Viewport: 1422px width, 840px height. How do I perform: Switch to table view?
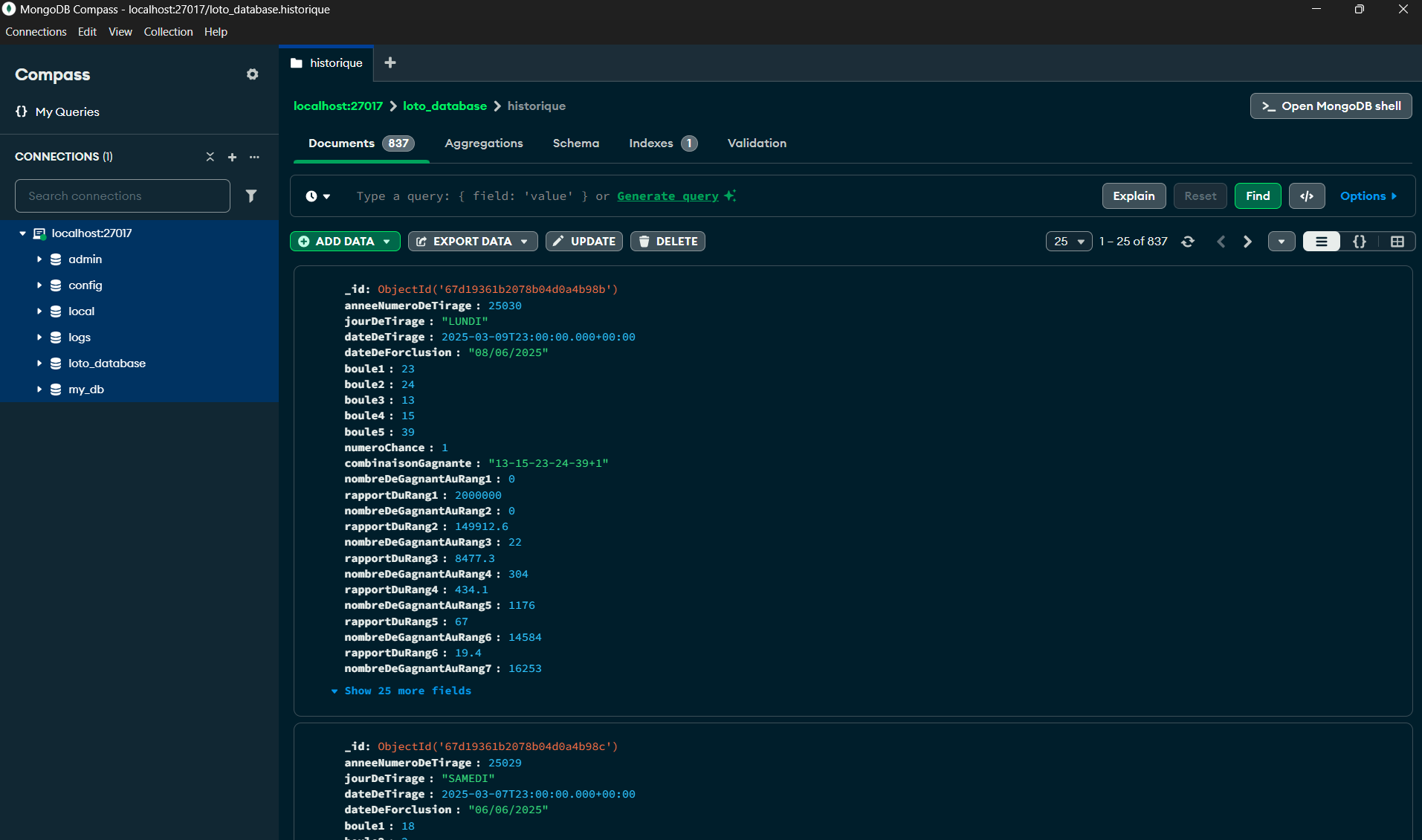pyautogui.click(x=1397, y=242)
